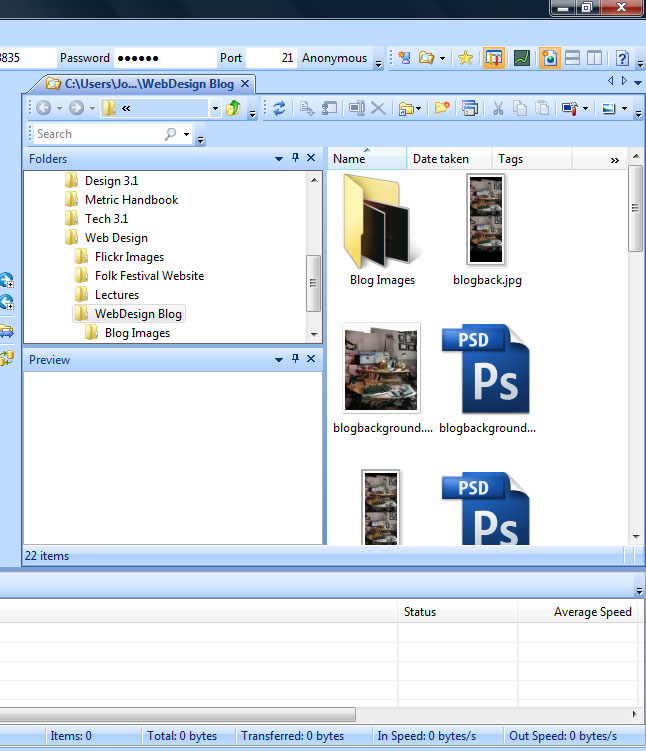Go up one folder level
The width and height of the screenshot is (646, 751).
pyautogui.click(x=233, y=108)
